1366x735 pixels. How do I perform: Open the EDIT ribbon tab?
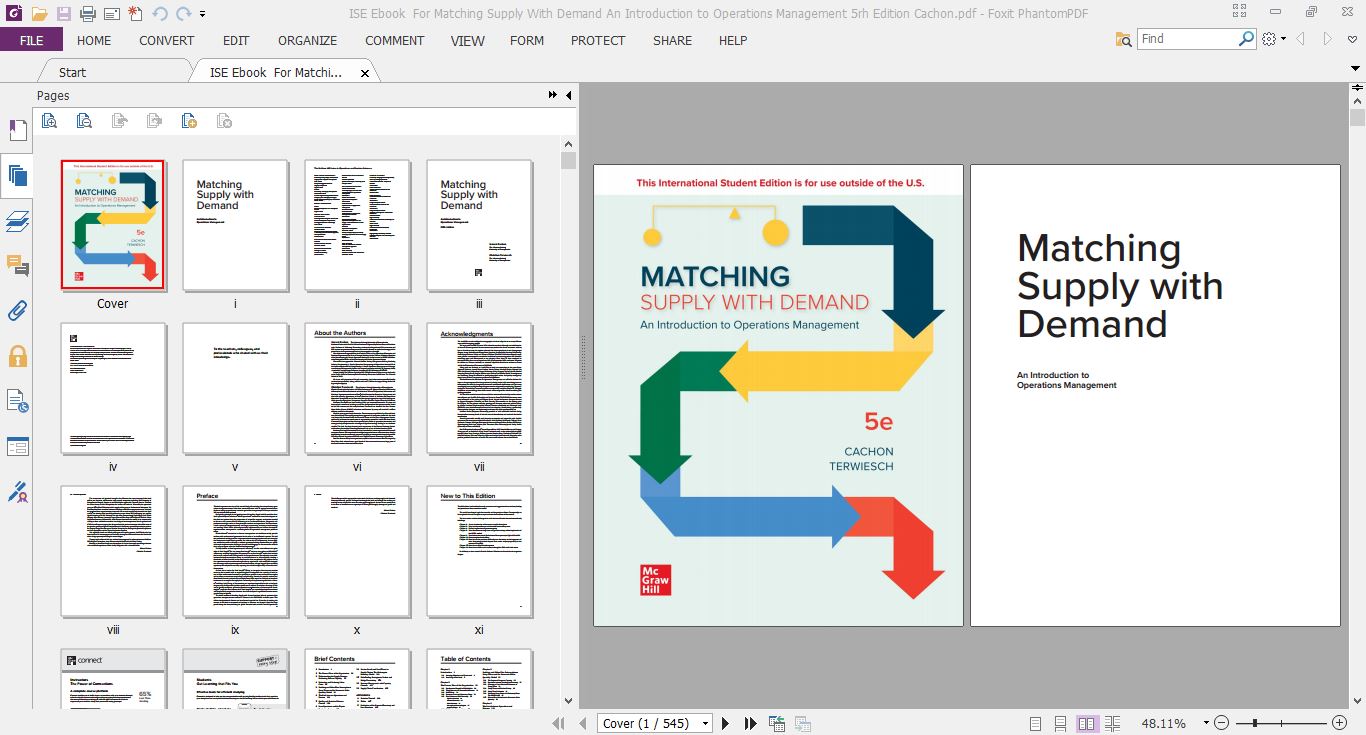click(x=236, y=40)
